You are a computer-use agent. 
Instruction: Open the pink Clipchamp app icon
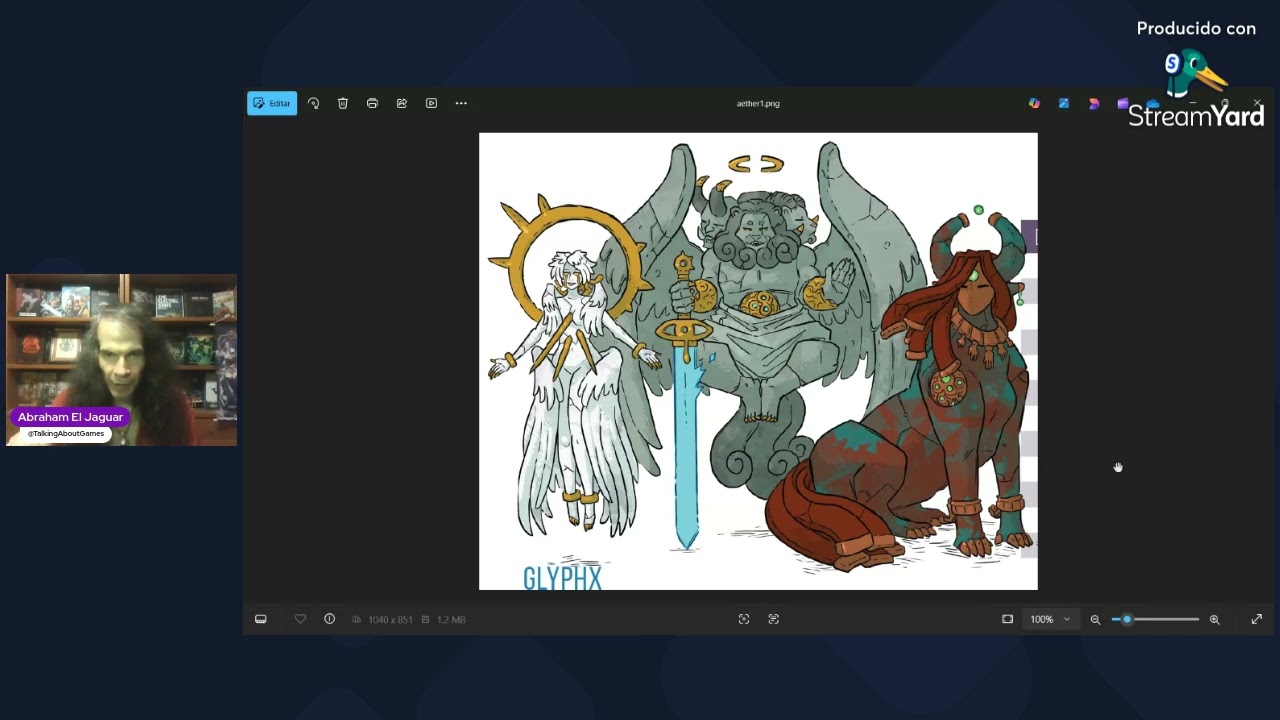[x=1094, y=103]
